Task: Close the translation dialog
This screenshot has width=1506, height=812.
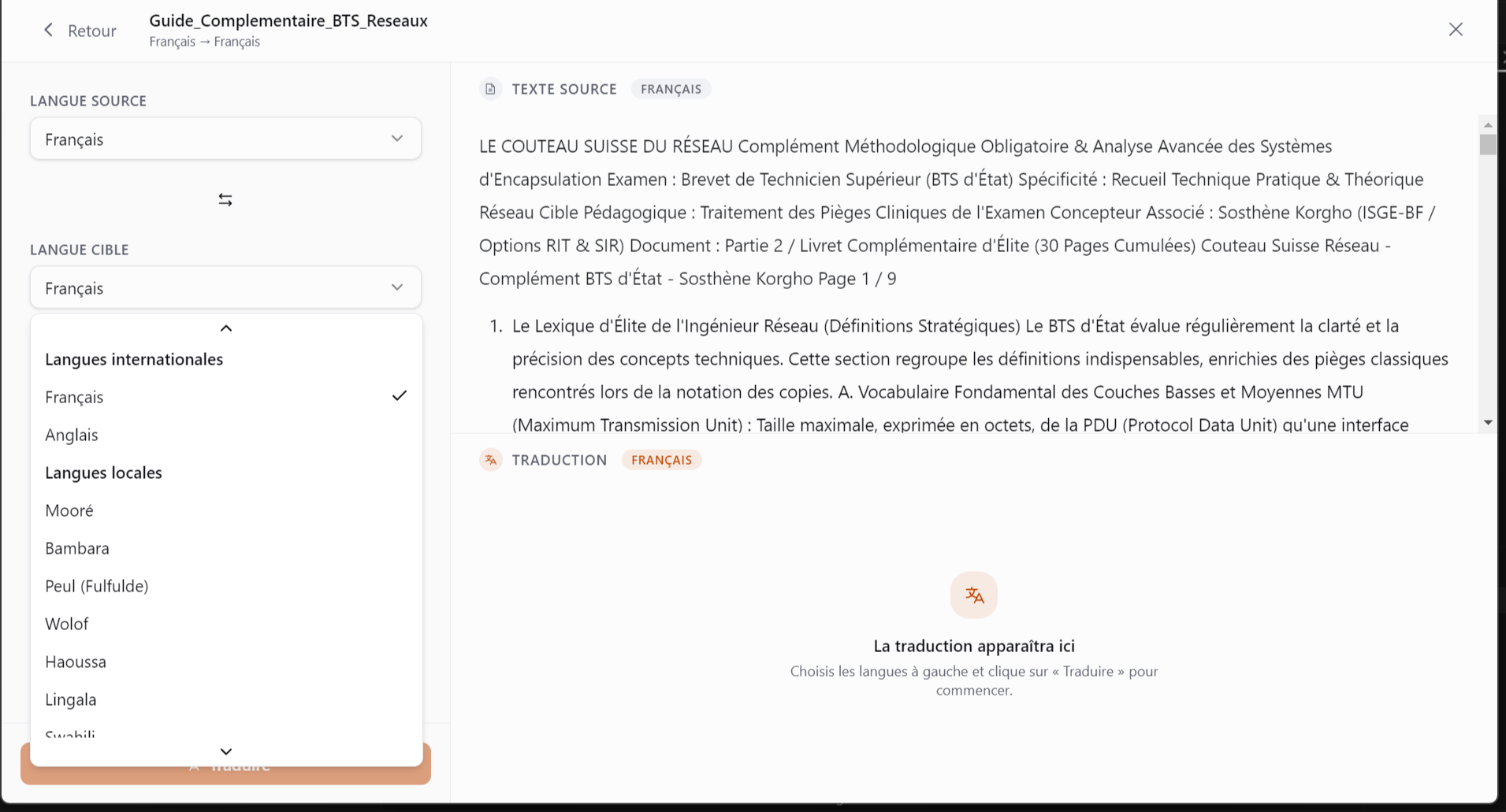Action: coord(1456,29)
